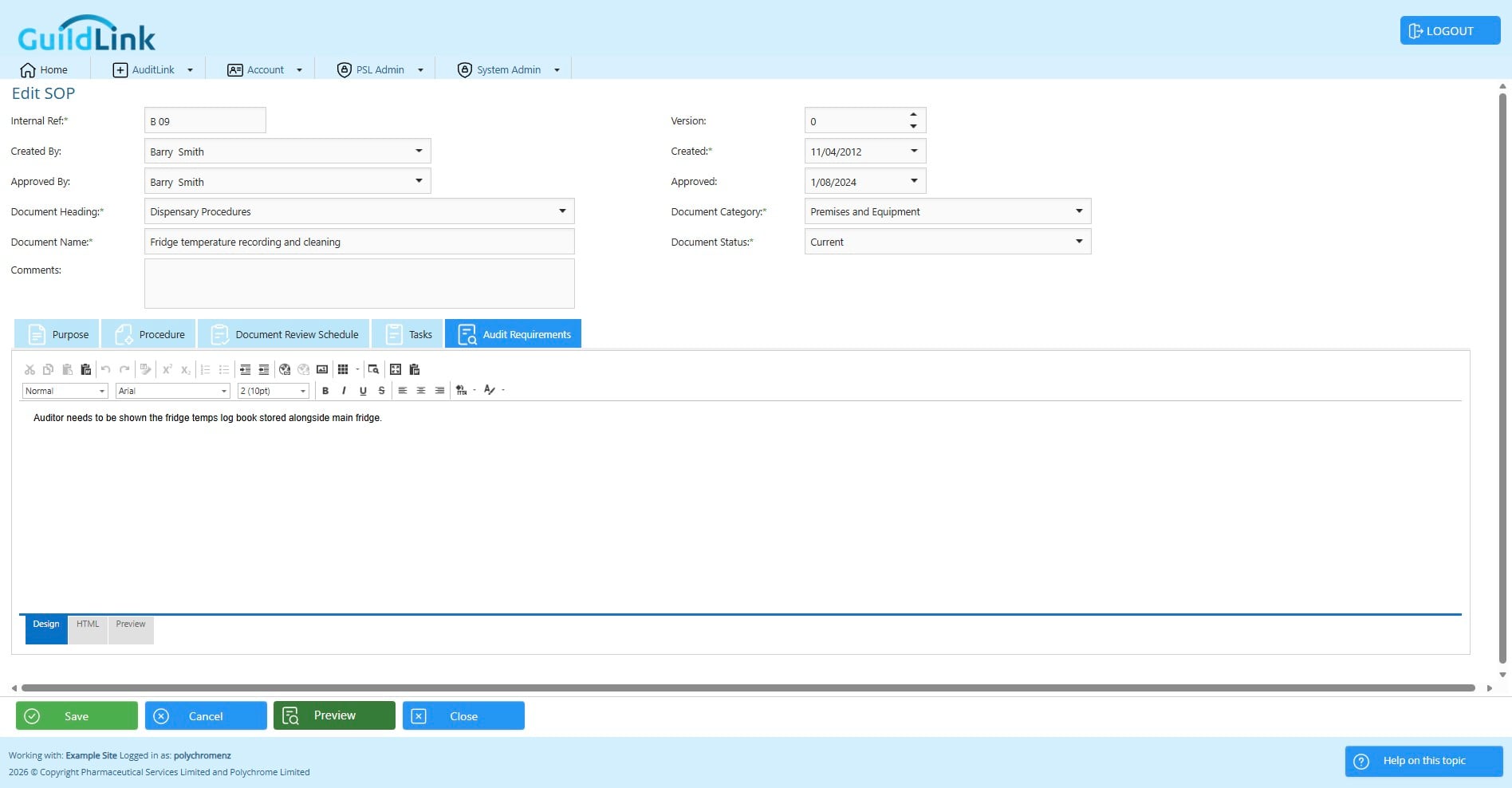
Task: Open the font size 2 (10pt) dropdown
Action: coord(303,391)
